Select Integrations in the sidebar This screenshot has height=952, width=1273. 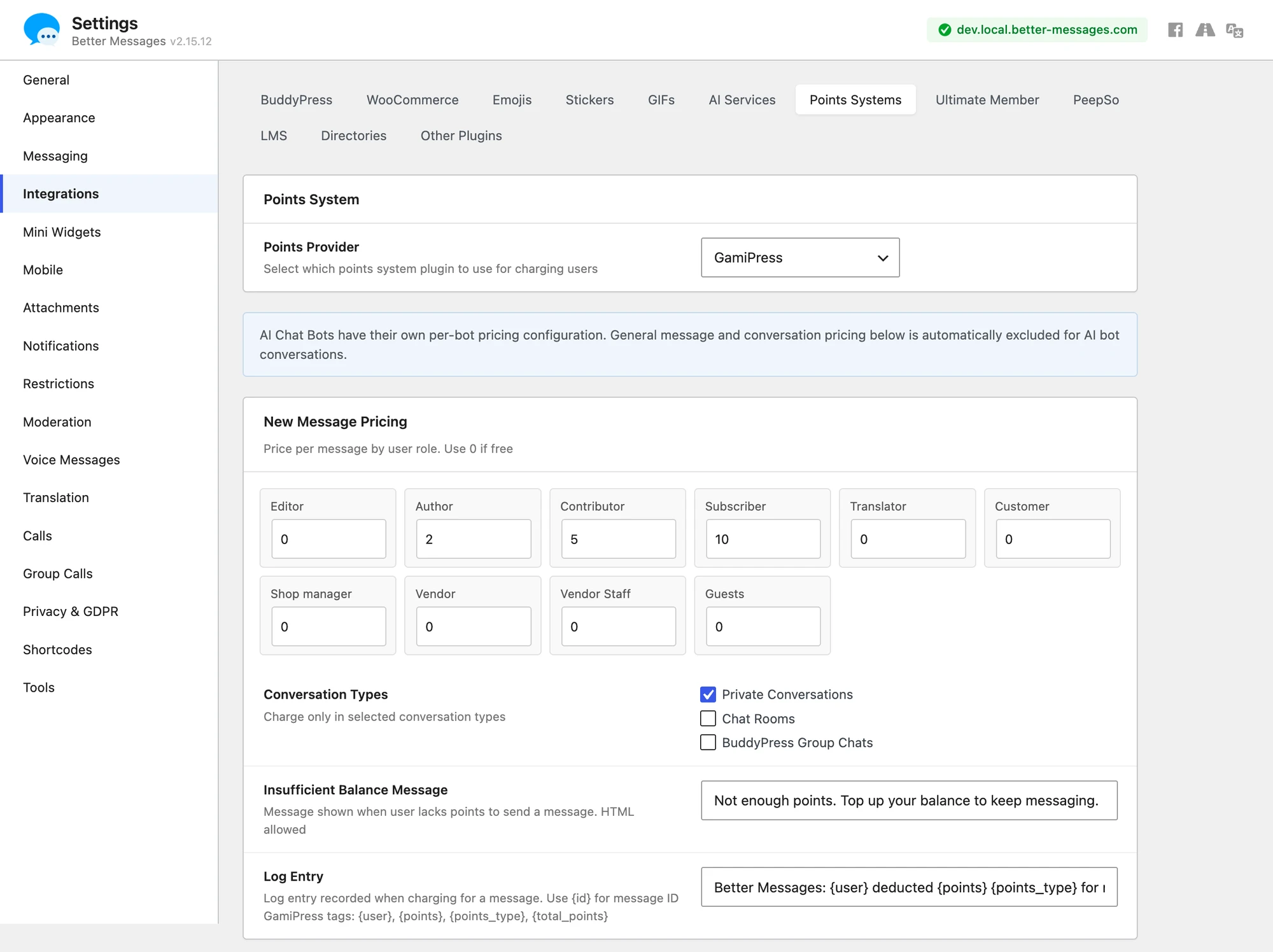[x=109, y=194]
